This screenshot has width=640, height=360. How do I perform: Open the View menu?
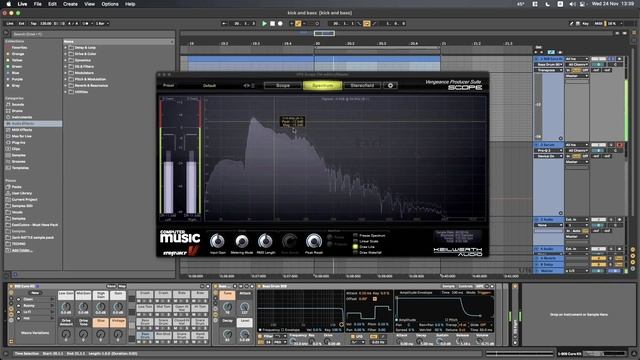(x=89, y=4)
